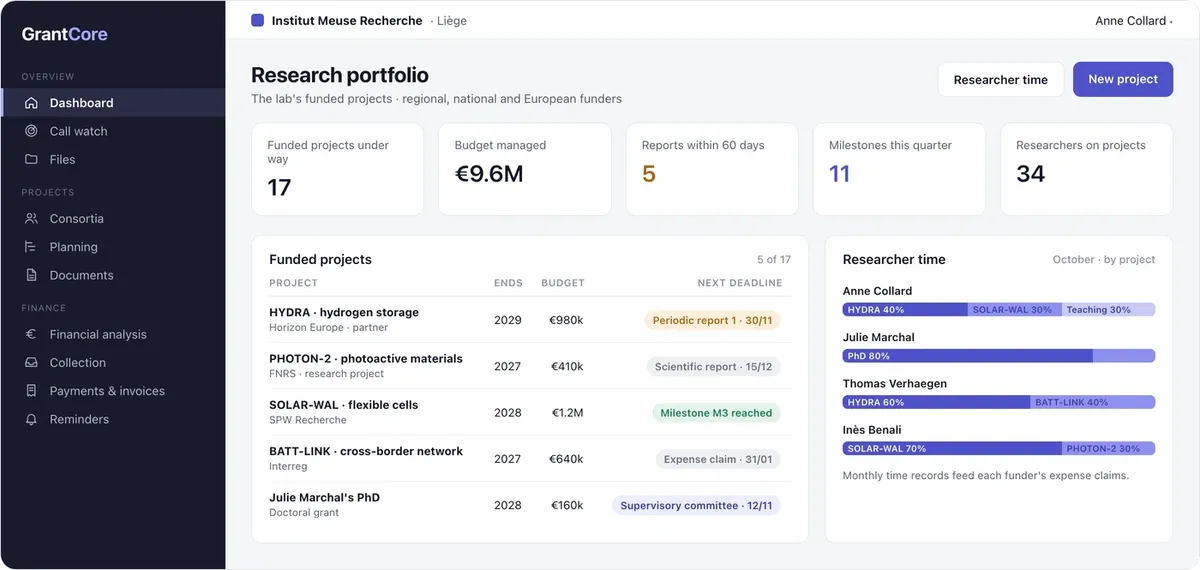Click Thomas Verhaegen's HYDRA 60% segment
The height and width of the screenshot is (570, 1200).
coord(937,402)
